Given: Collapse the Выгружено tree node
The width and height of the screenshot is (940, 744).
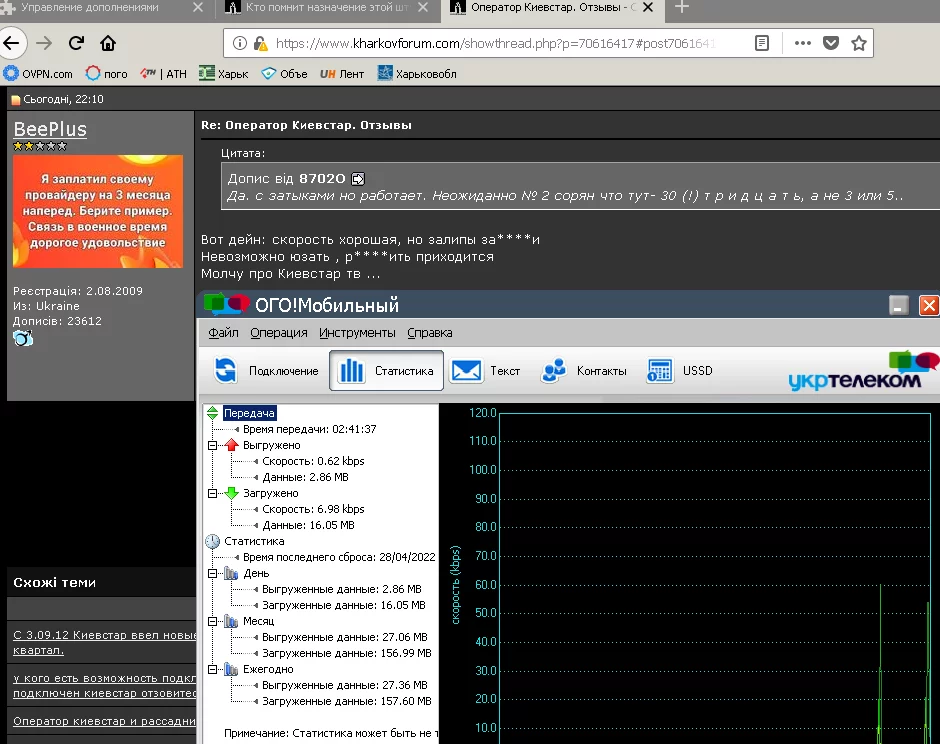Looking at the screenshot, I should (x=212, y=445).
